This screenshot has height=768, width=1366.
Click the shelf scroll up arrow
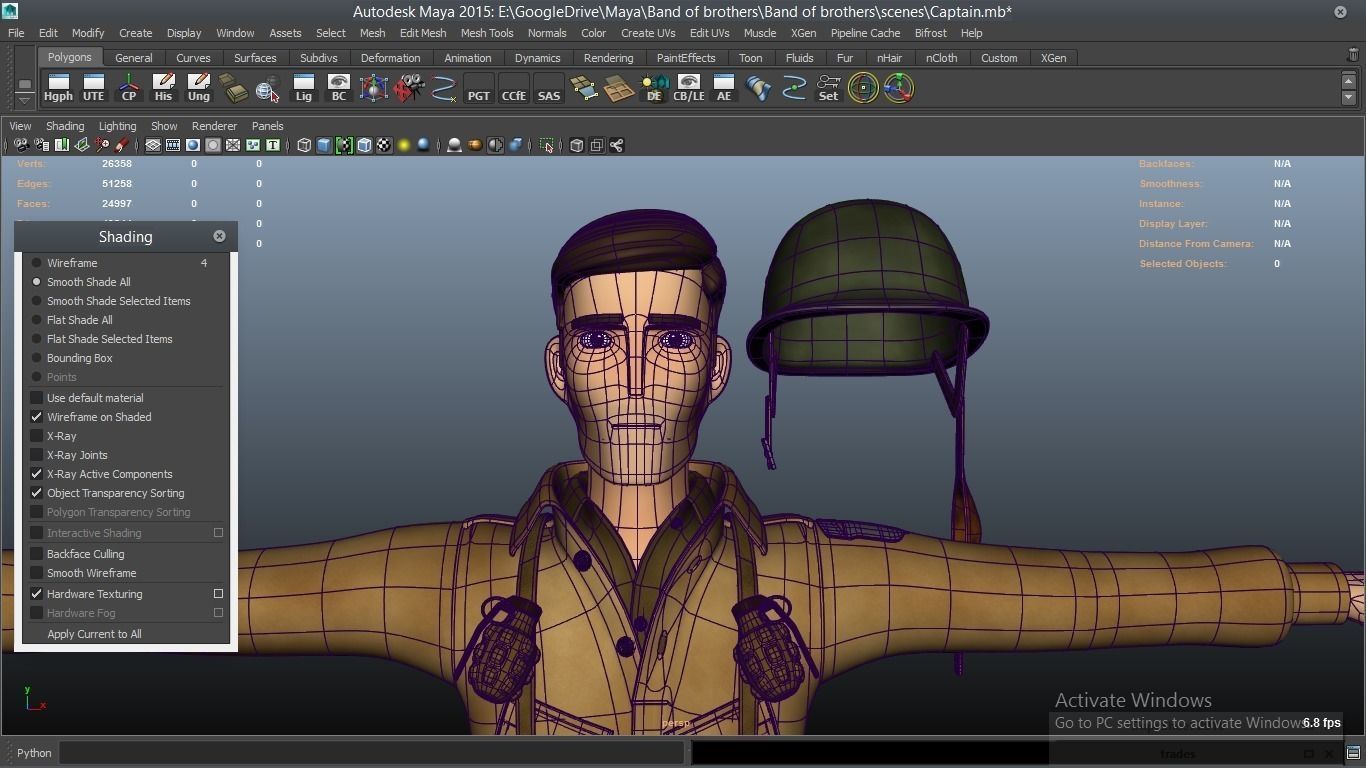coord(1349,81)
